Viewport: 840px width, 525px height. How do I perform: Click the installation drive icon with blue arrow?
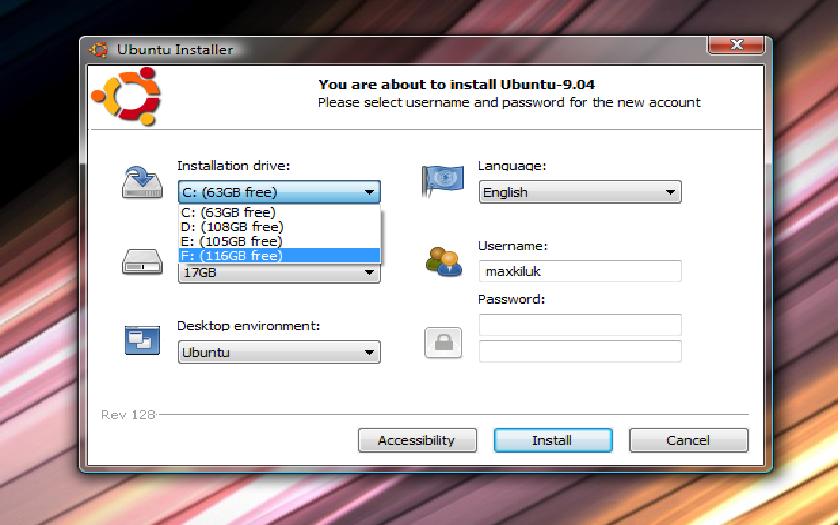pos(142,183)
